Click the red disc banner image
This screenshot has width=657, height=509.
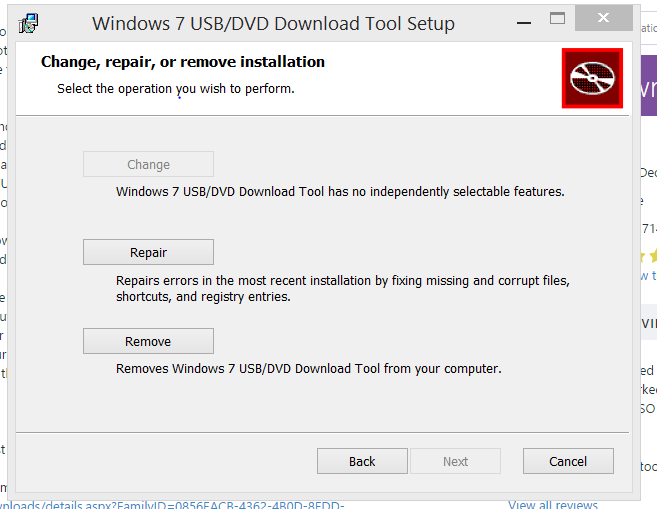click(x=592, y=78)
